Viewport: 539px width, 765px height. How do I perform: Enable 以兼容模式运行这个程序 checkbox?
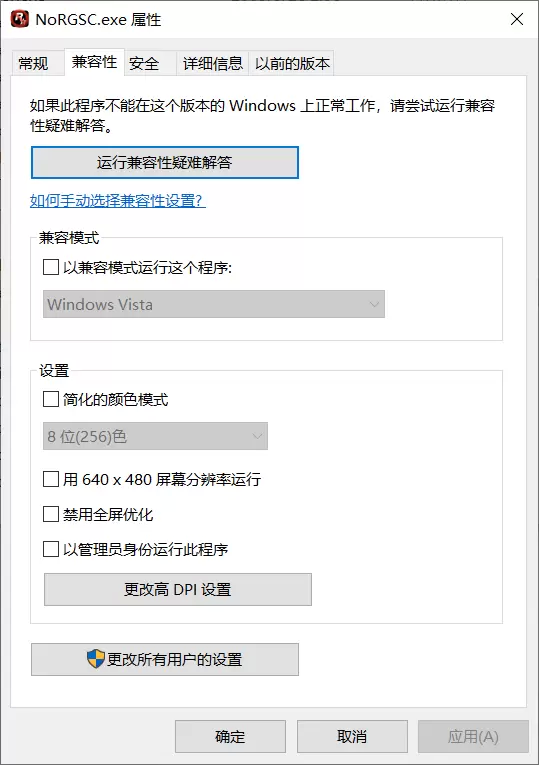(51, 267)
